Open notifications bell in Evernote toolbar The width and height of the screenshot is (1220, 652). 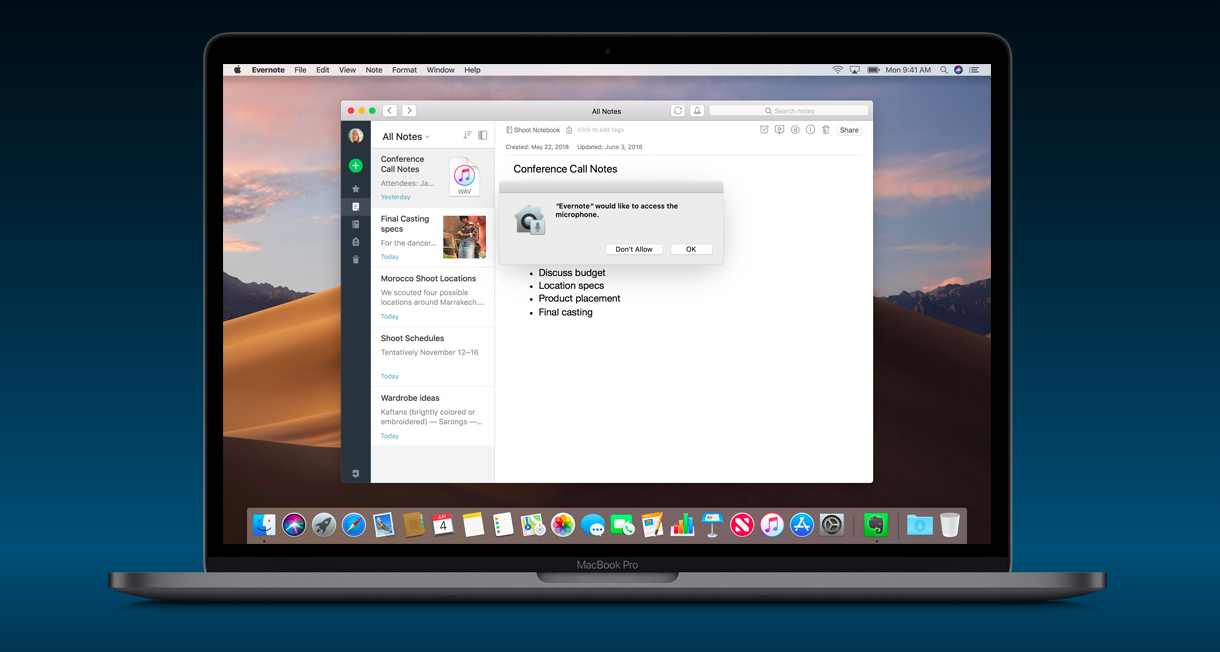(697, 111)
